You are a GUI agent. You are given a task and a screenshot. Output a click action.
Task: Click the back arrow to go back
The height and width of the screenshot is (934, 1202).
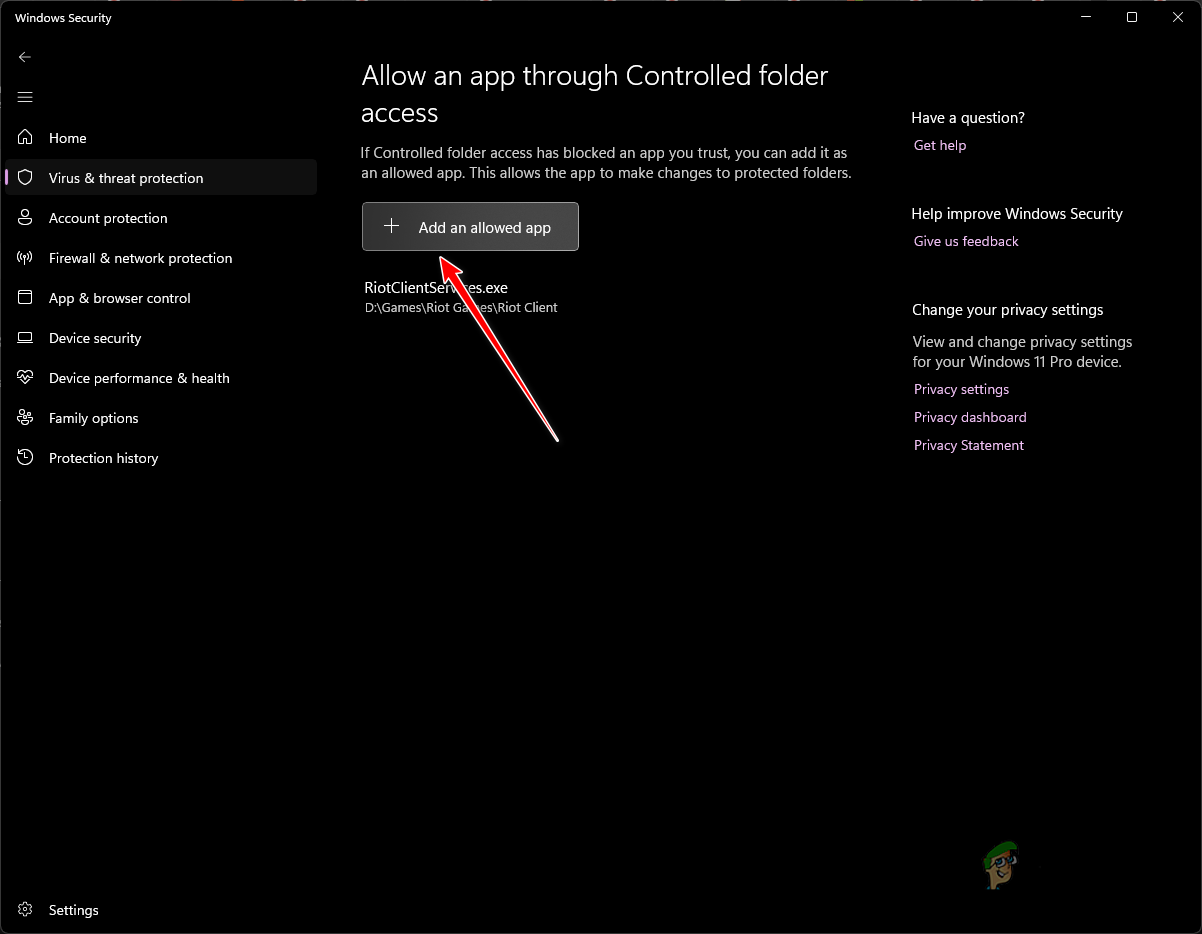point(24,57)
